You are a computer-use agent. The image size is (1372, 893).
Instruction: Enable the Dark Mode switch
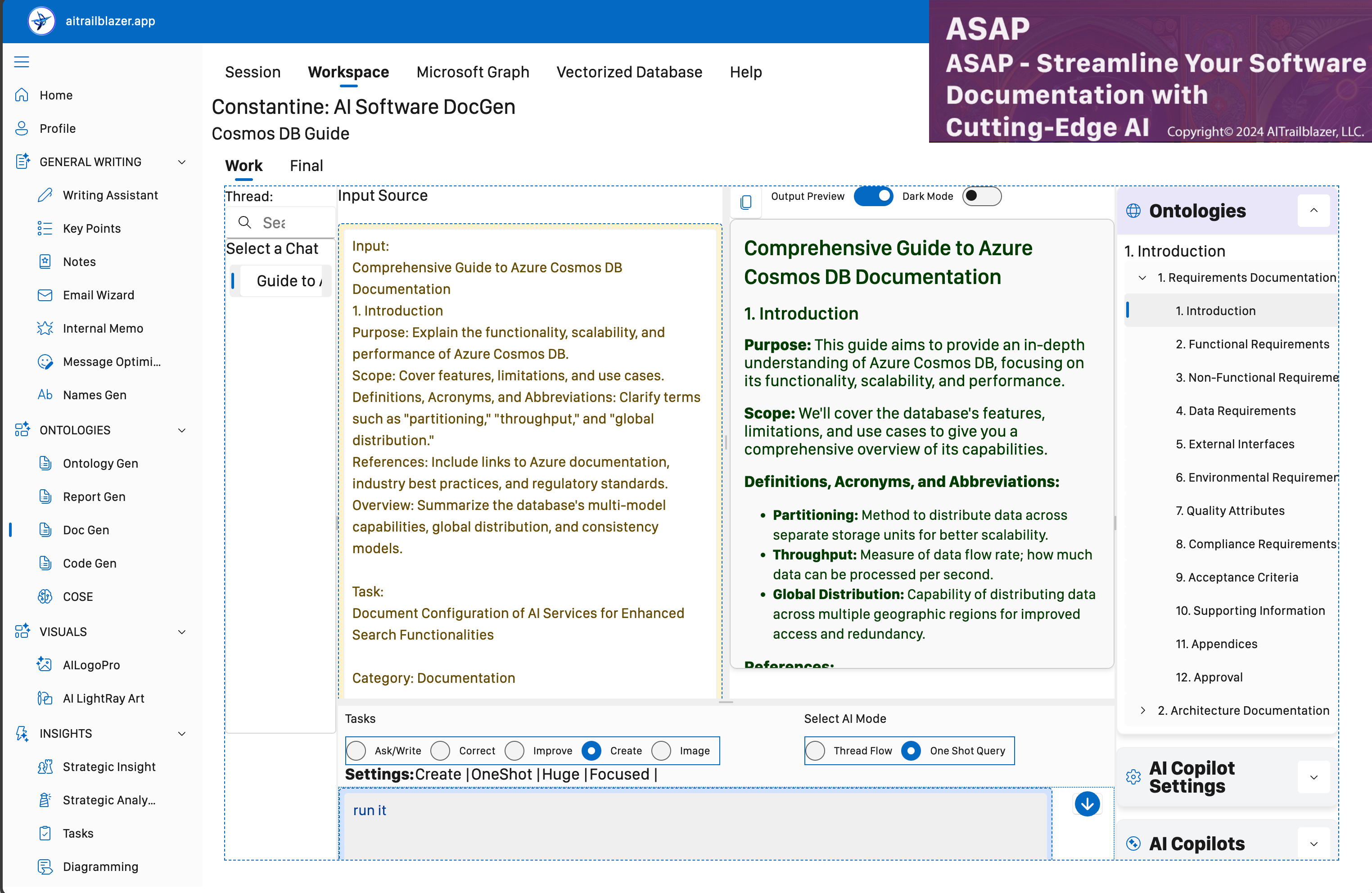point(981,196)
